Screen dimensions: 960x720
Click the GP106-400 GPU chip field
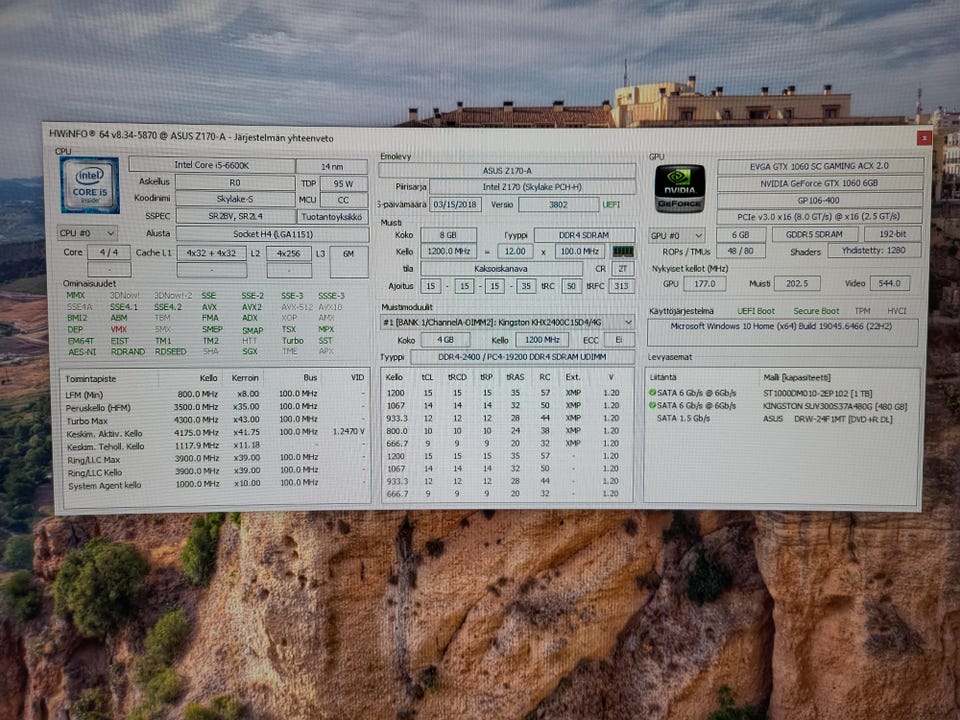(x=819, y=200)
